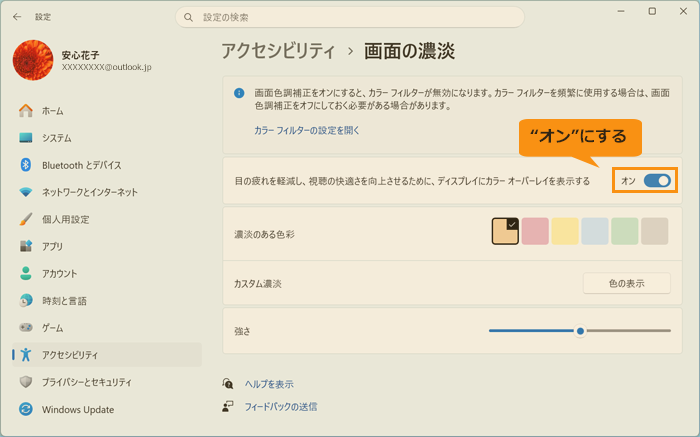Select Windows Update in sidebar
The image size is (700, 437).
pos(107,409)
